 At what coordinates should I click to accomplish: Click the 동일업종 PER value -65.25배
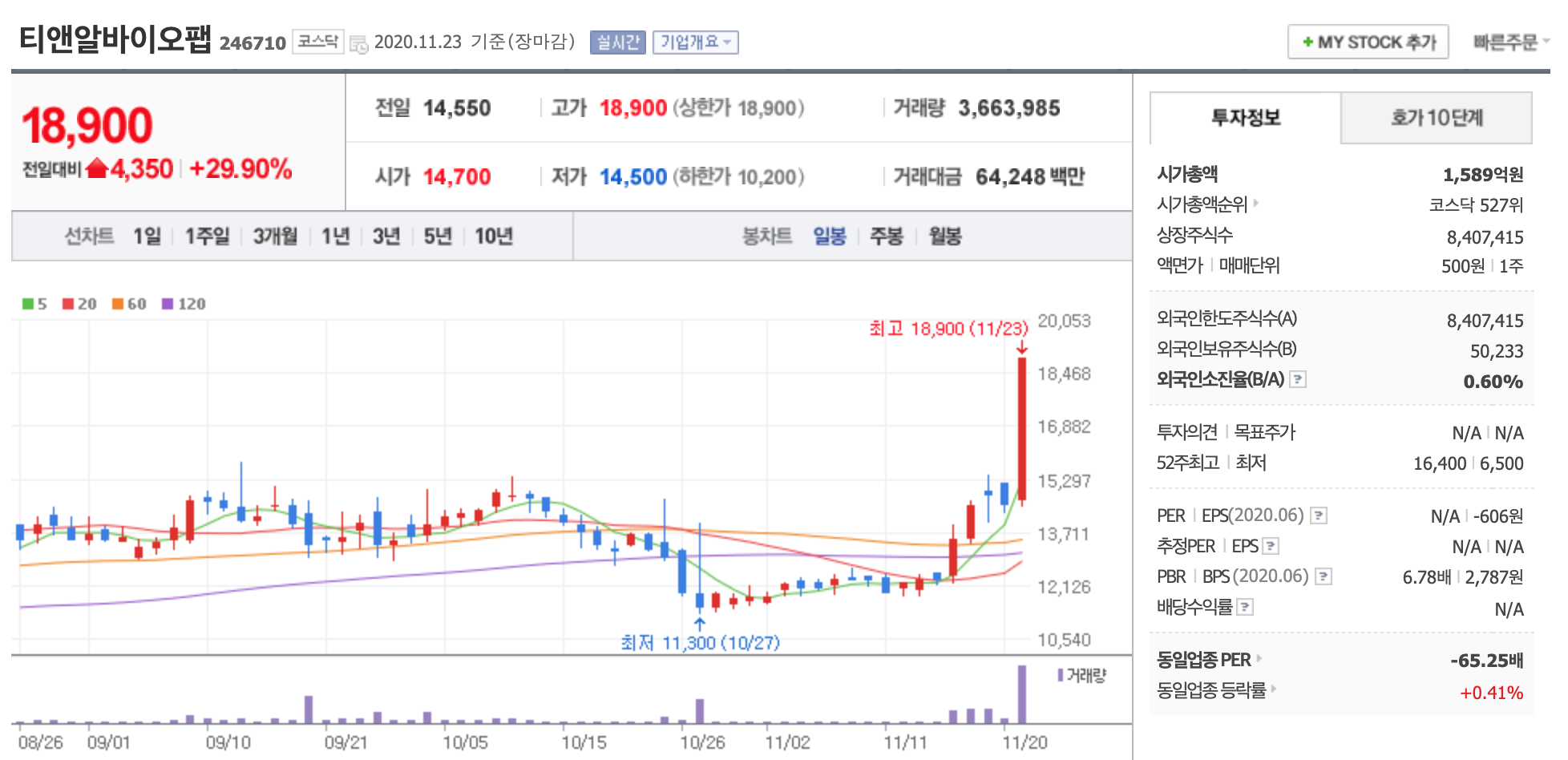coord(1486,661)
